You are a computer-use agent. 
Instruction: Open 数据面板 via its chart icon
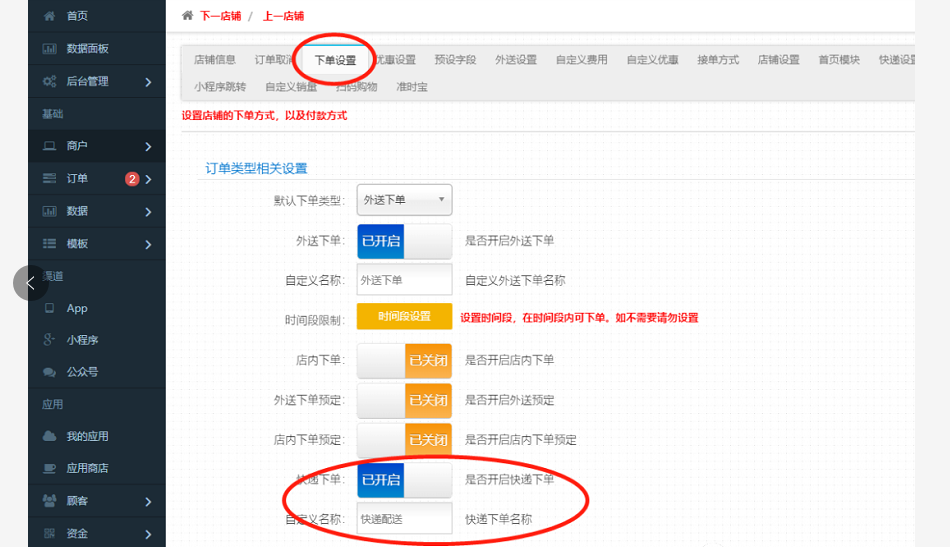49,49
